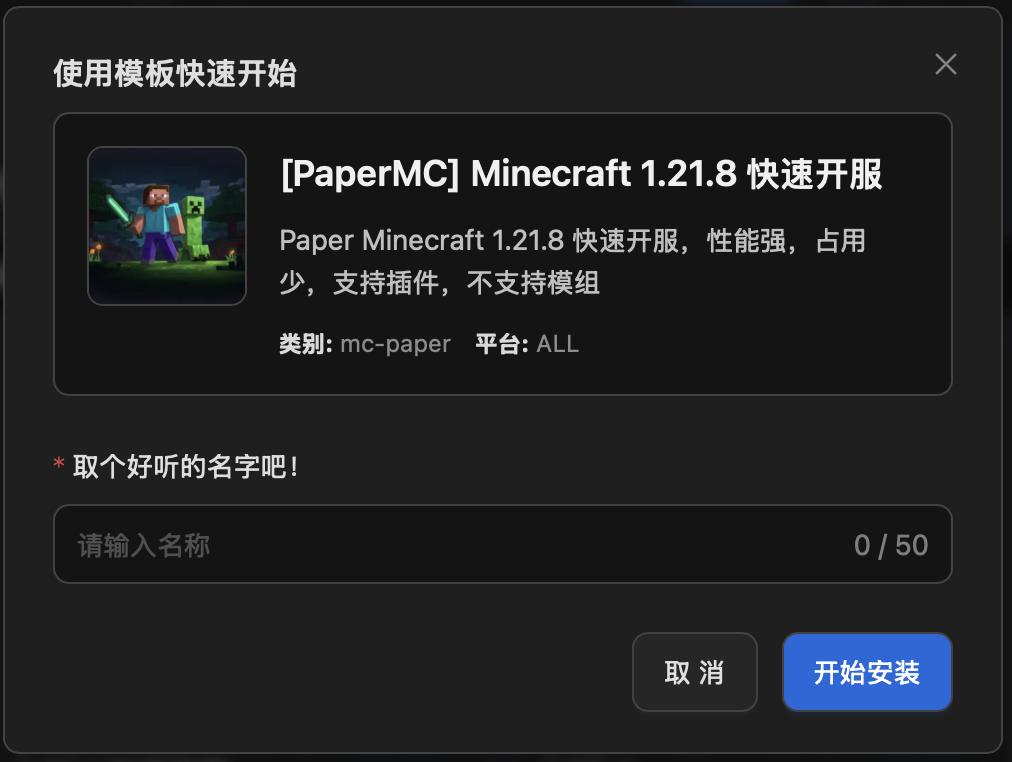1012x762 pixels.
Task: Focus the 请输入名称 name input field
Action: [x=450, y=545]
